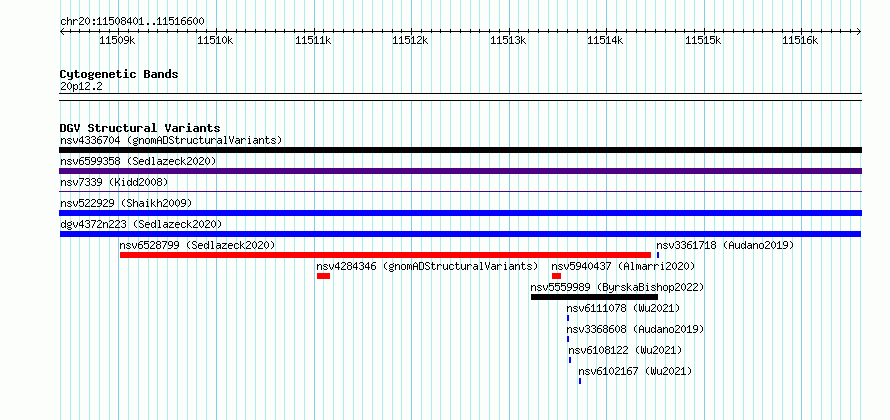Click the blue nsv6108122 marker
The width and height of the screenshot is (890, 420).
tap(570, 360)
